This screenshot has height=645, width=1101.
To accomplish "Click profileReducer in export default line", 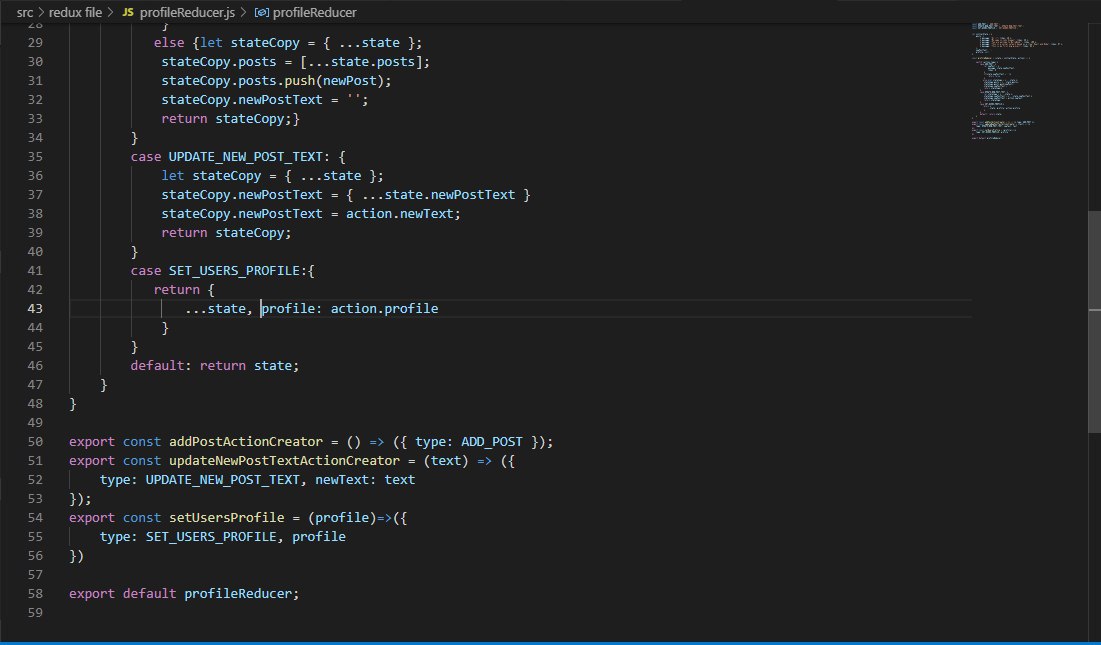I will point(238,593).
